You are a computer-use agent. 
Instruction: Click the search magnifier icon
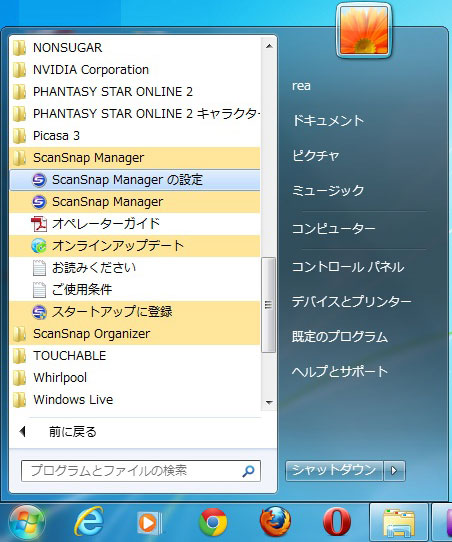coord(248,471)
